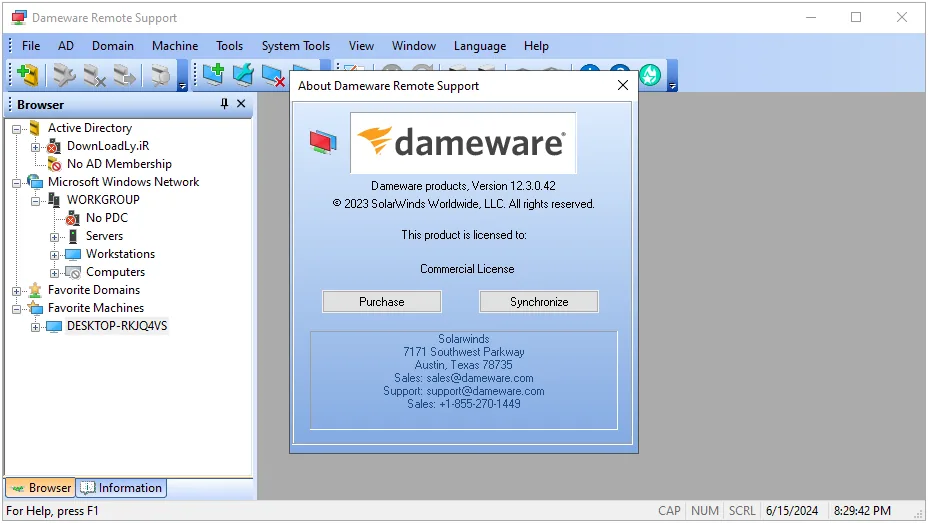Collapse the Active Directory tree node
Image resolution: width=929 pixels, height=523 pixels.
[x=17, y=129]
